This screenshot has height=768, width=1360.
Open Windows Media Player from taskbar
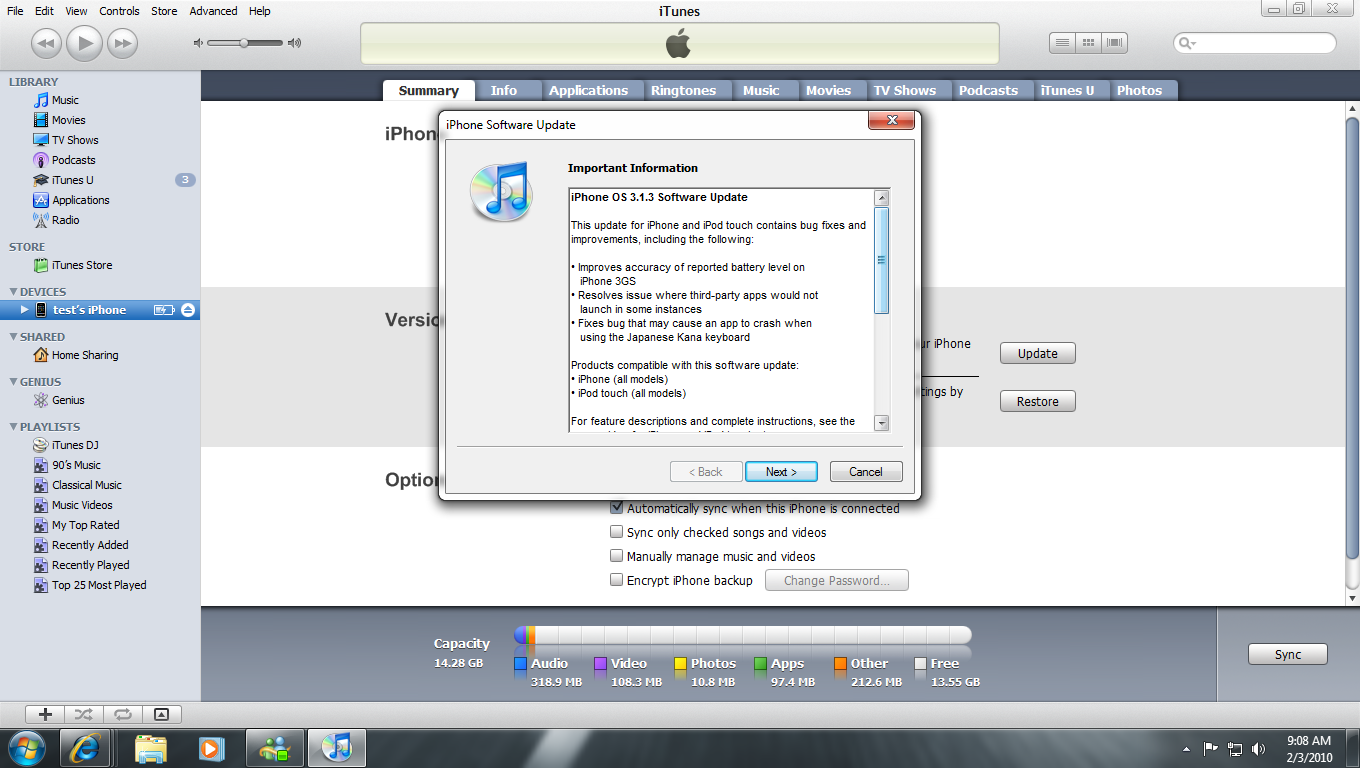point(210,748)
